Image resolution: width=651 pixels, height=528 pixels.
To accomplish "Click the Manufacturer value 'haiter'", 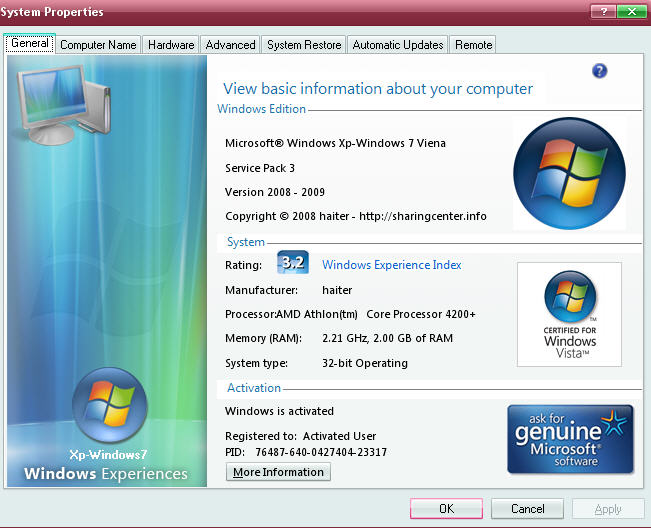I will [x=337, y=290].
